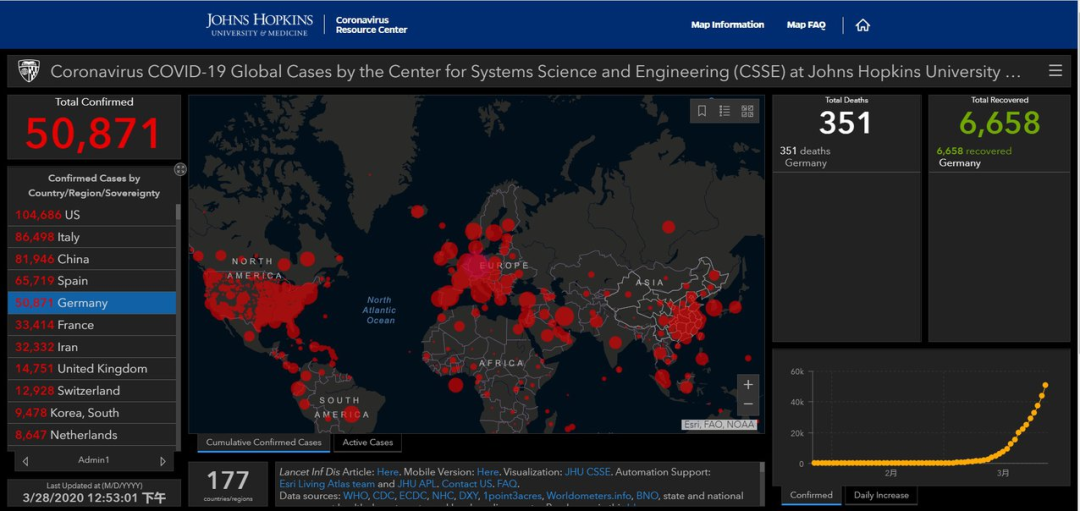Screen dimensions: 1080x511
Task: Select the Cumulative Confirmed Cases tab
Action: pos(264,442)
